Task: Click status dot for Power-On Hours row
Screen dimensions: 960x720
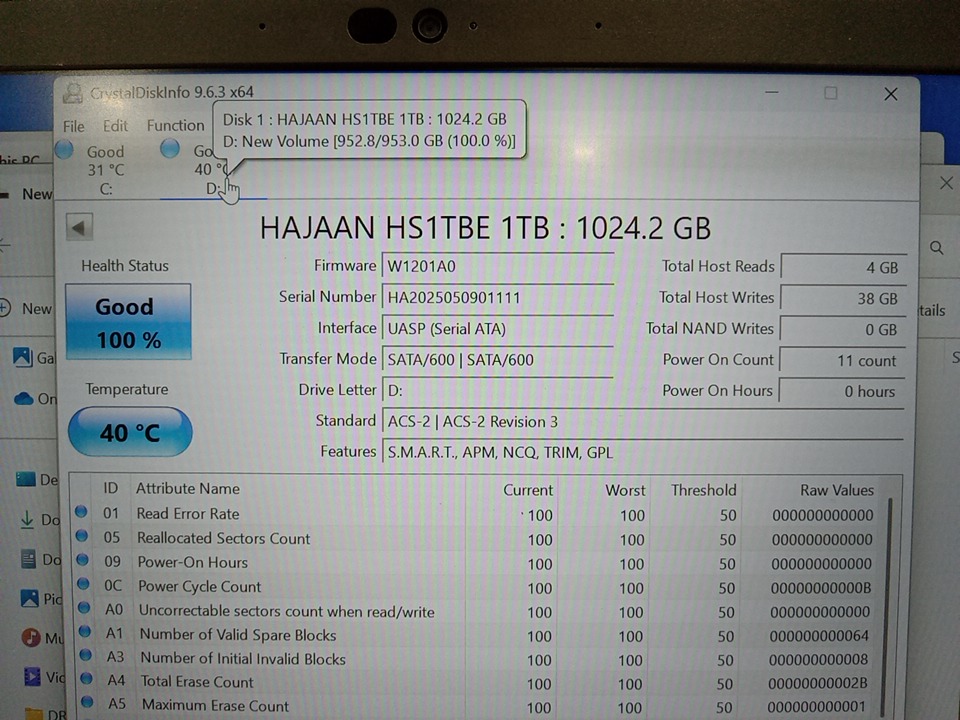Action: (82, 560)
